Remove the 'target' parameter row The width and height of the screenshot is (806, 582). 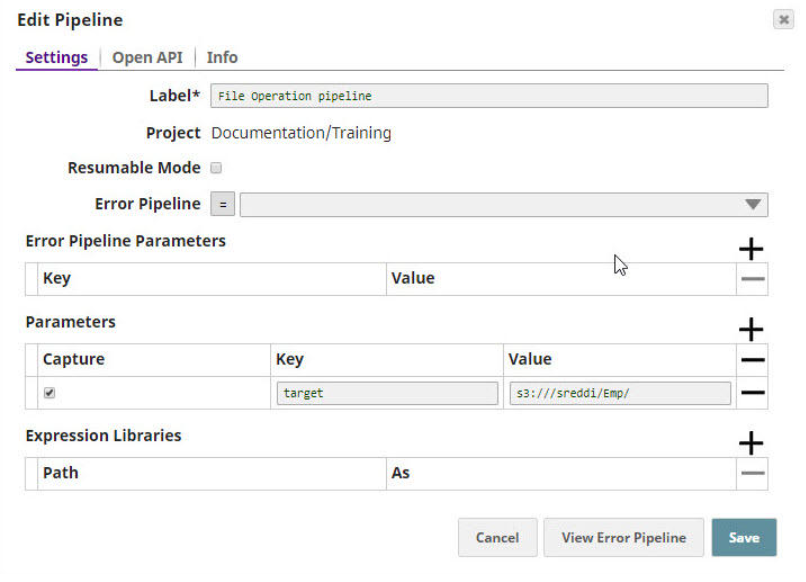click(x=752, y=393)
